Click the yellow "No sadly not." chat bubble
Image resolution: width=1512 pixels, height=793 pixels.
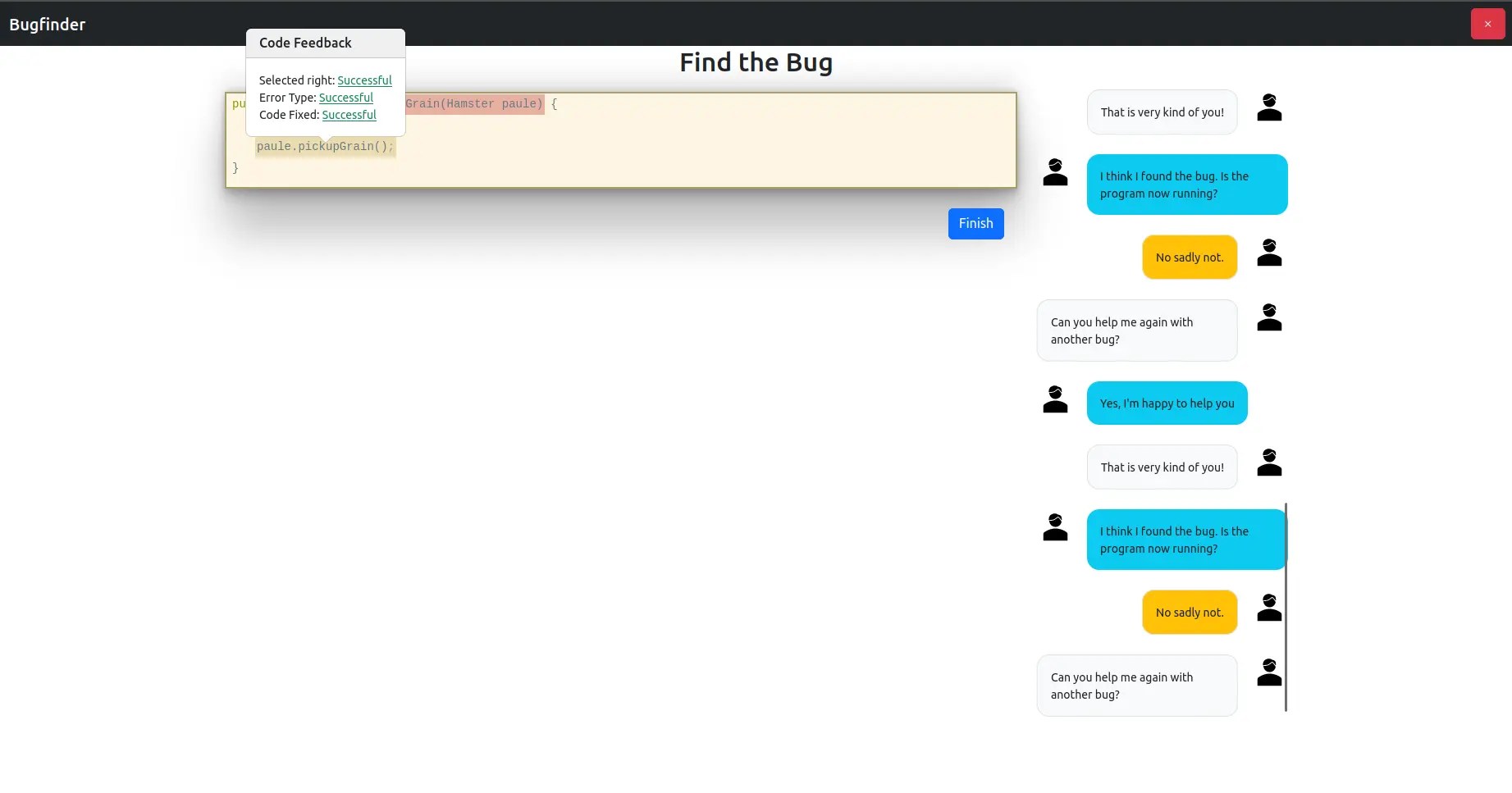point(1190,257)
